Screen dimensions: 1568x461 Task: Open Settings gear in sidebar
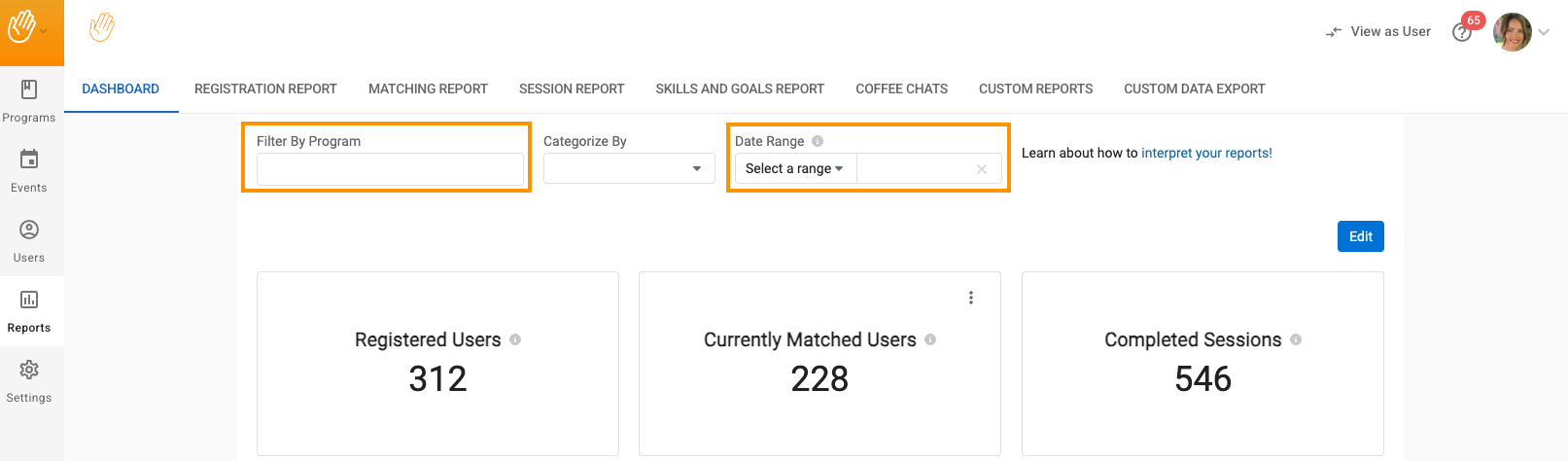(29, 371)
